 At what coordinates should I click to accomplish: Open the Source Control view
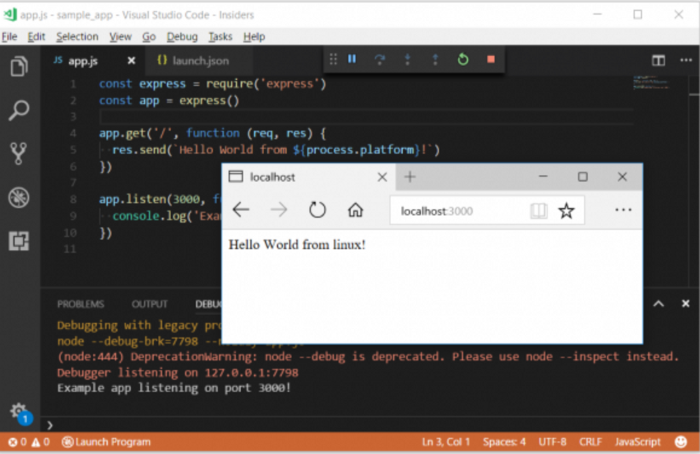coord(19,154)
